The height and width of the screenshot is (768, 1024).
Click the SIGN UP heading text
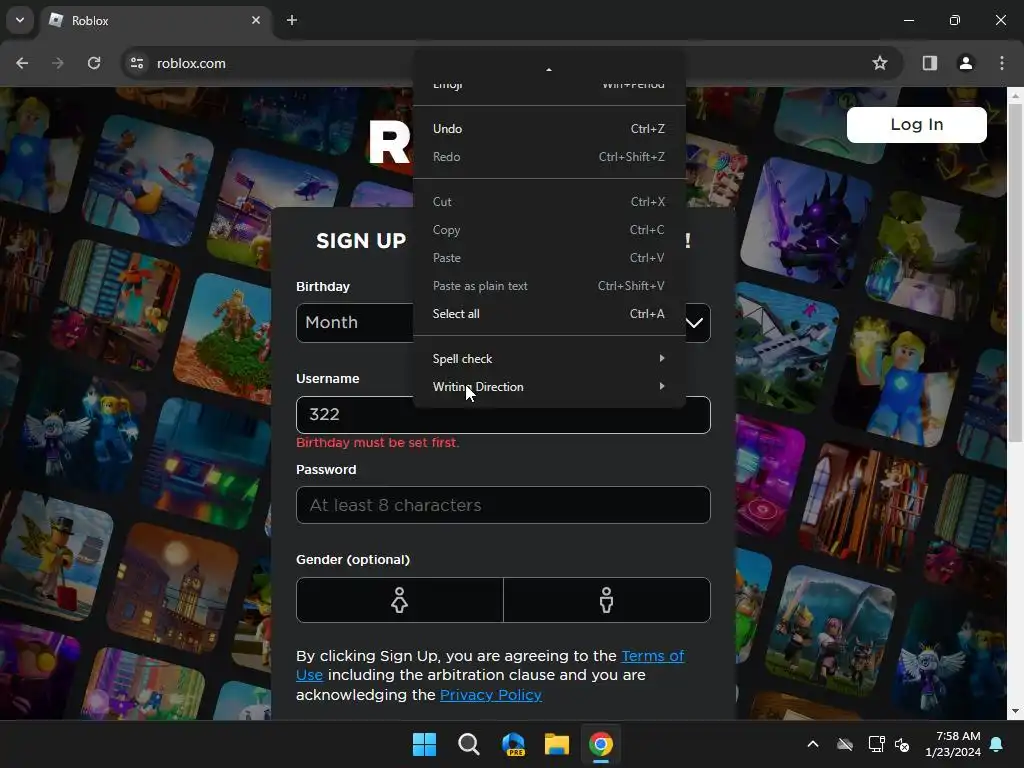(x=361, y=241)
